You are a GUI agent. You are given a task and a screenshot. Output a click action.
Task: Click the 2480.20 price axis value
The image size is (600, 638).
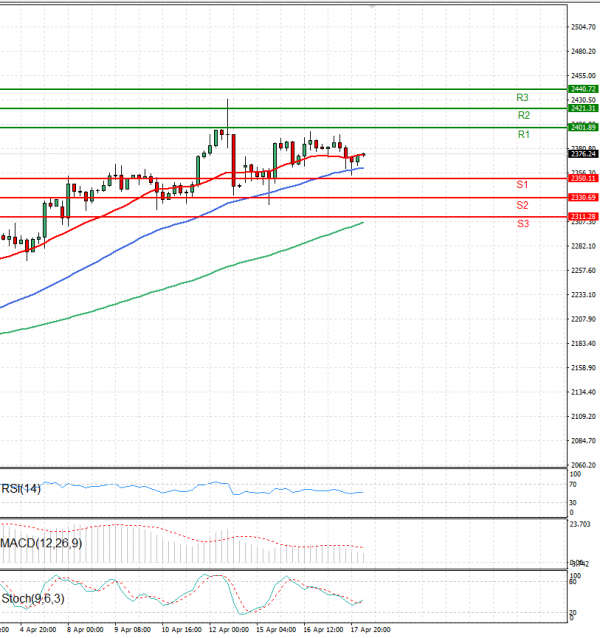pyautogui.click(x=583, y=51)
